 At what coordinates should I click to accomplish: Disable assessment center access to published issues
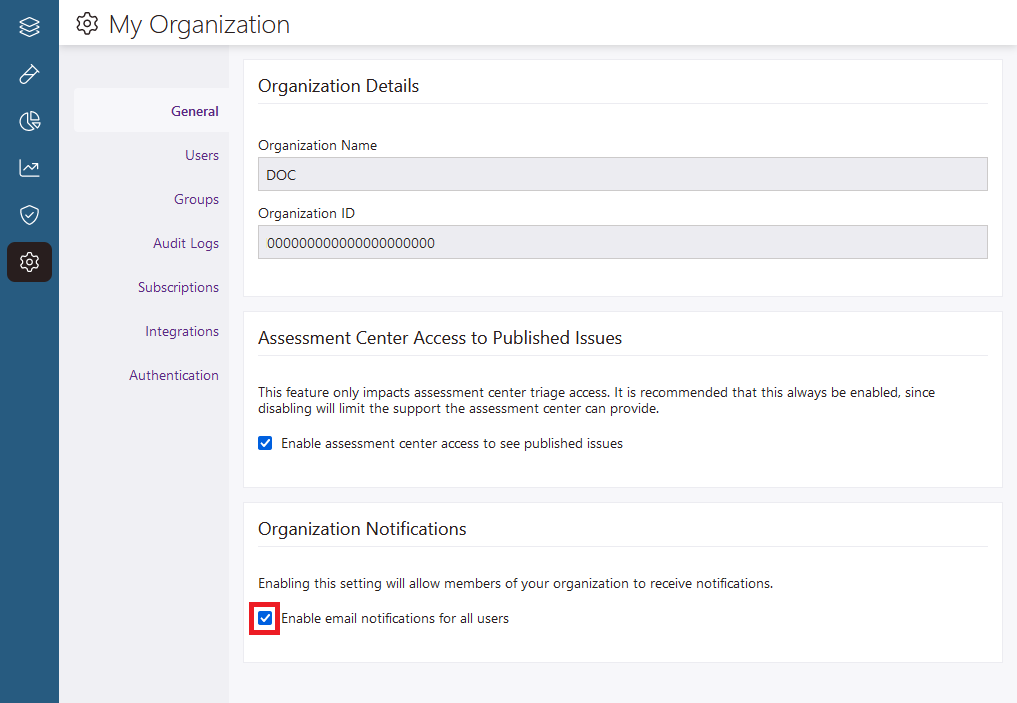[x=265, y=442]
